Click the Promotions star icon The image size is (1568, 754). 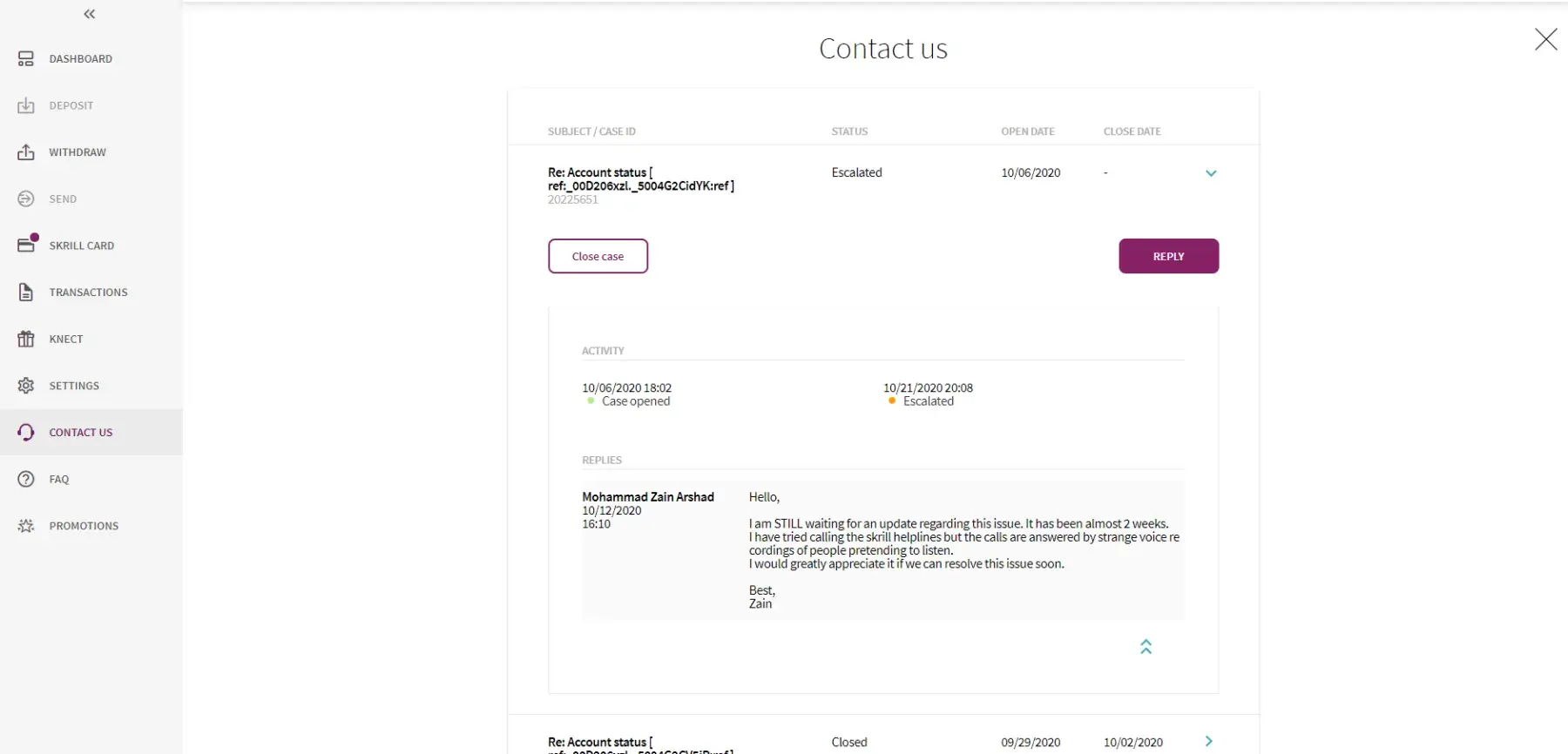[26, 526]
